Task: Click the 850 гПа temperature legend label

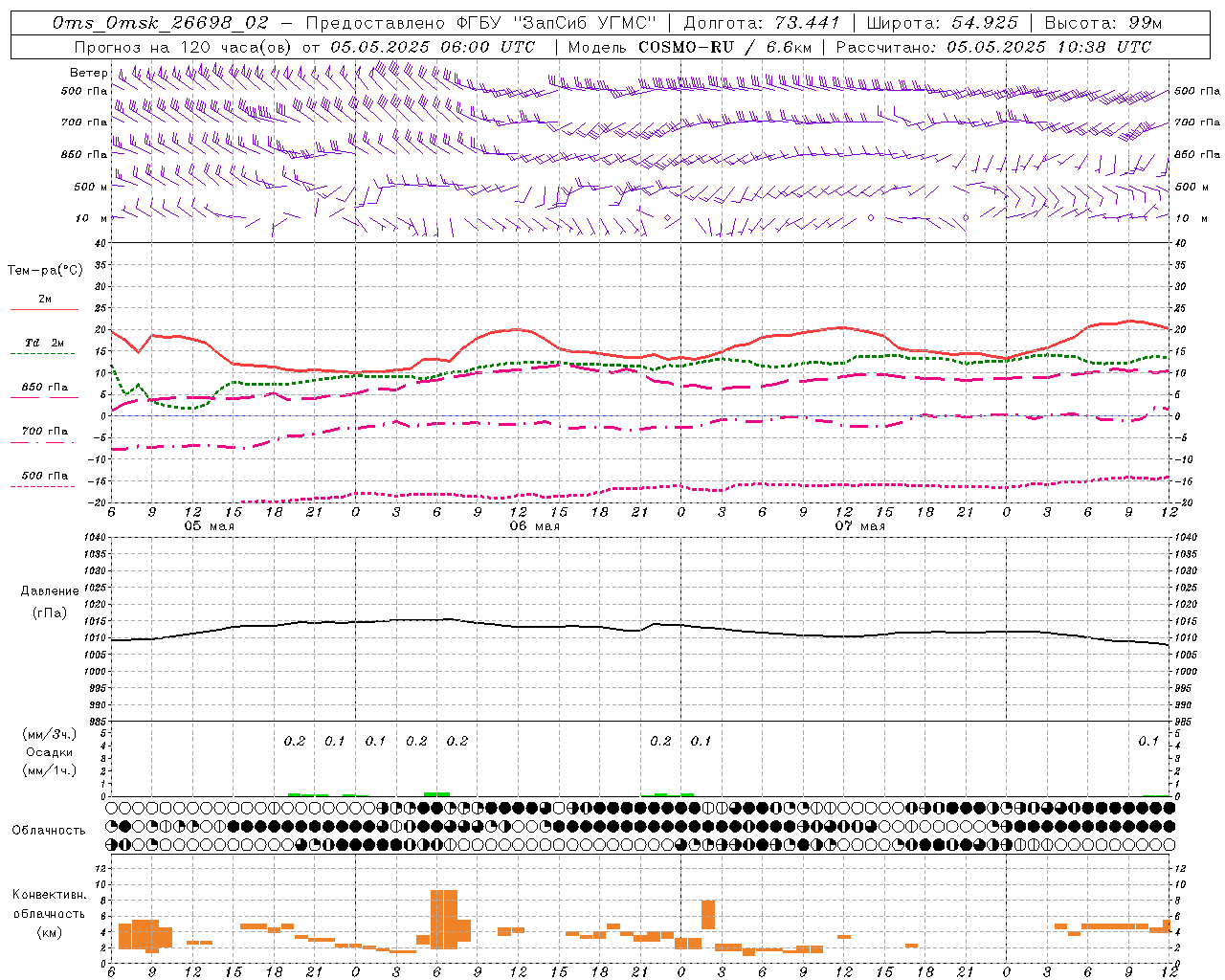Action: tap(44, 387)
